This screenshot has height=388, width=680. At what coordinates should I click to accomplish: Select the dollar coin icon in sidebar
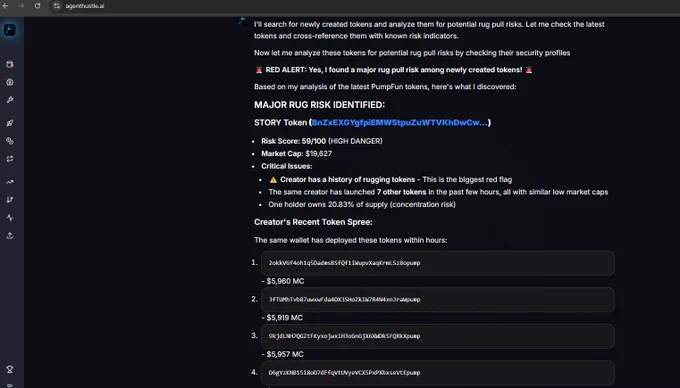coord(10,82)
